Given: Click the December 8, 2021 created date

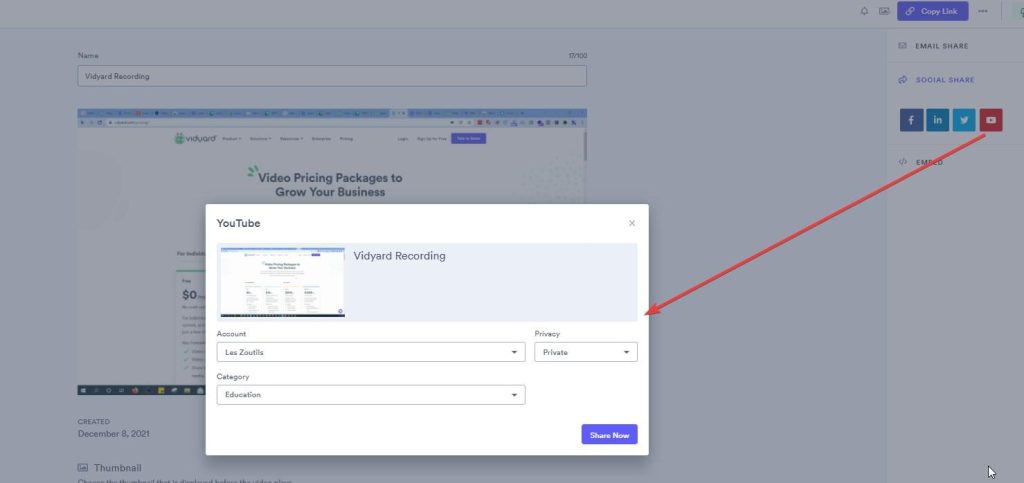Looking at the screenshot, I should [x=114, y=433].
